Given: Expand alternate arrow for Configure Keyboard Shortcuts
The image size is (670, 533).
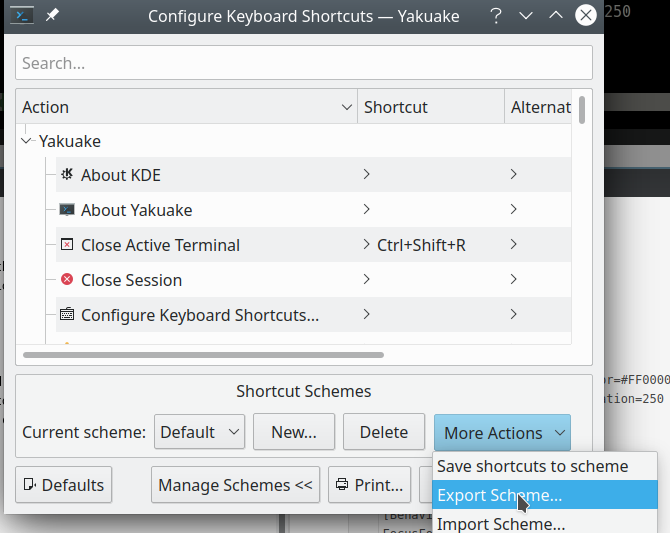Looking at the screenshot, I should tap(513, 314).
